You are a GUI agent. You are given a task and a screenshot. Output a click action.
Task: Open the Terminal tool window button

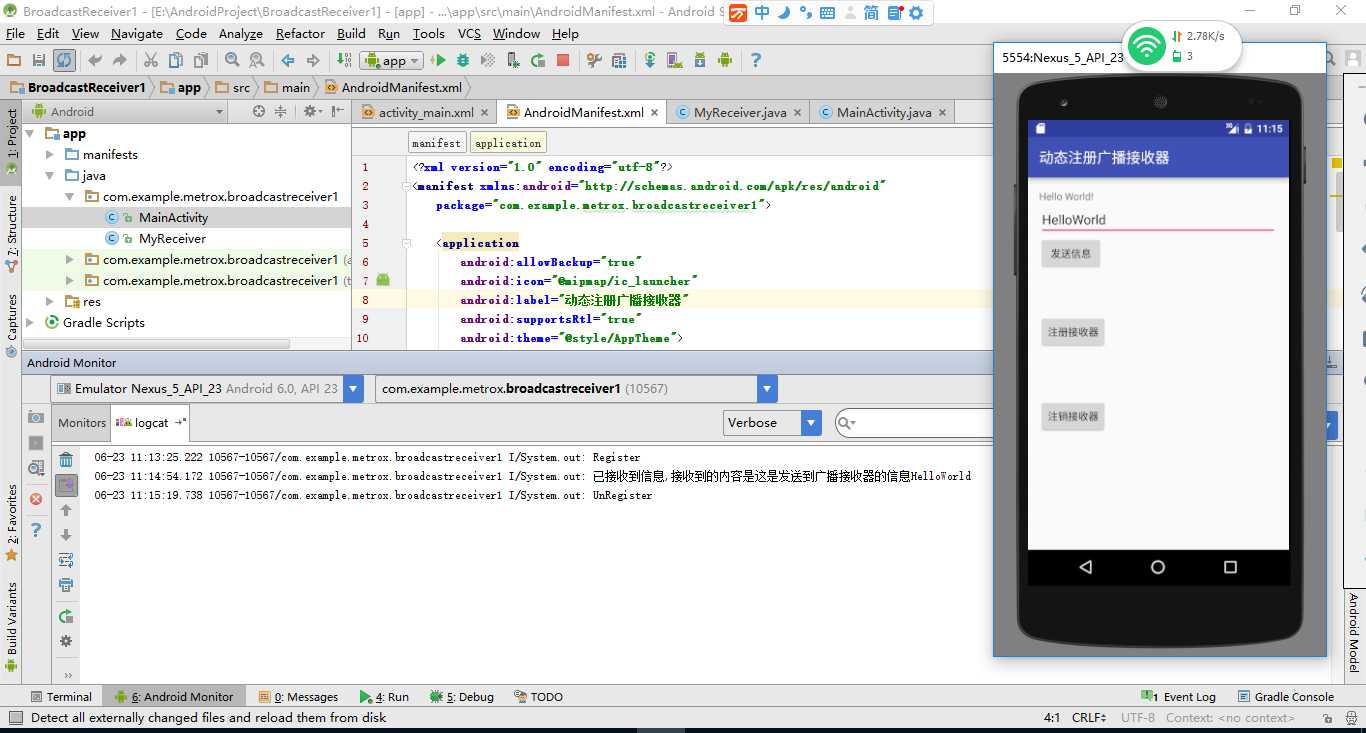click(60, 697)
